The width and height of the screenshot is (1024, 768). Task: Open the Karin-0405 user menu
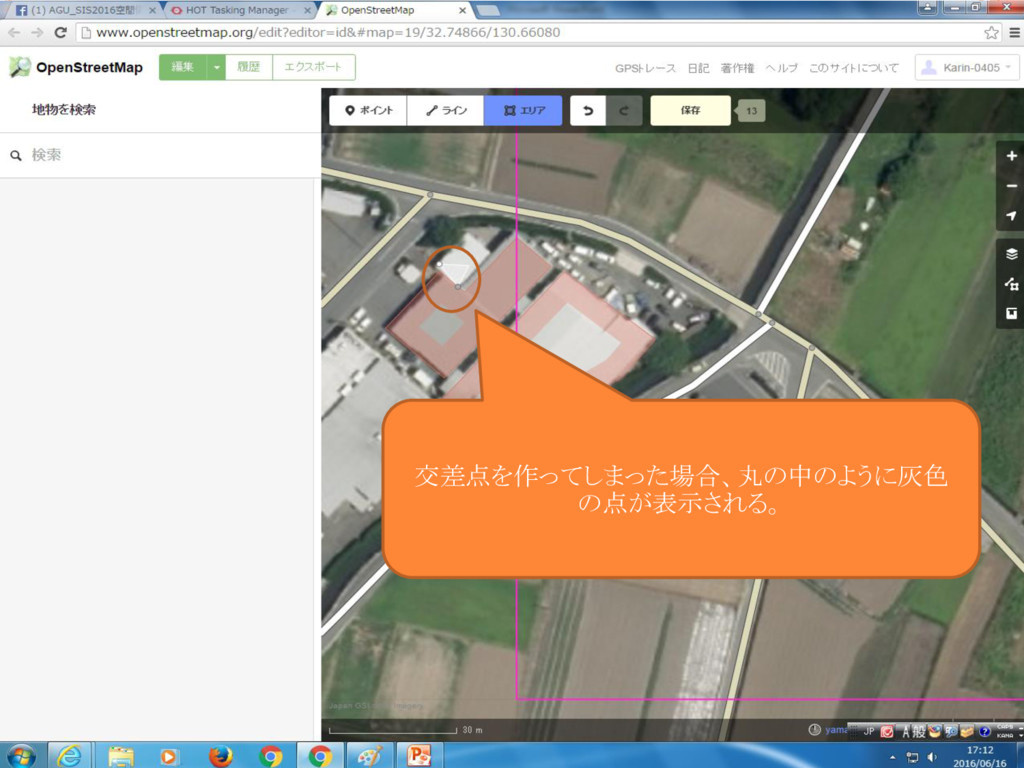point(967,68)
